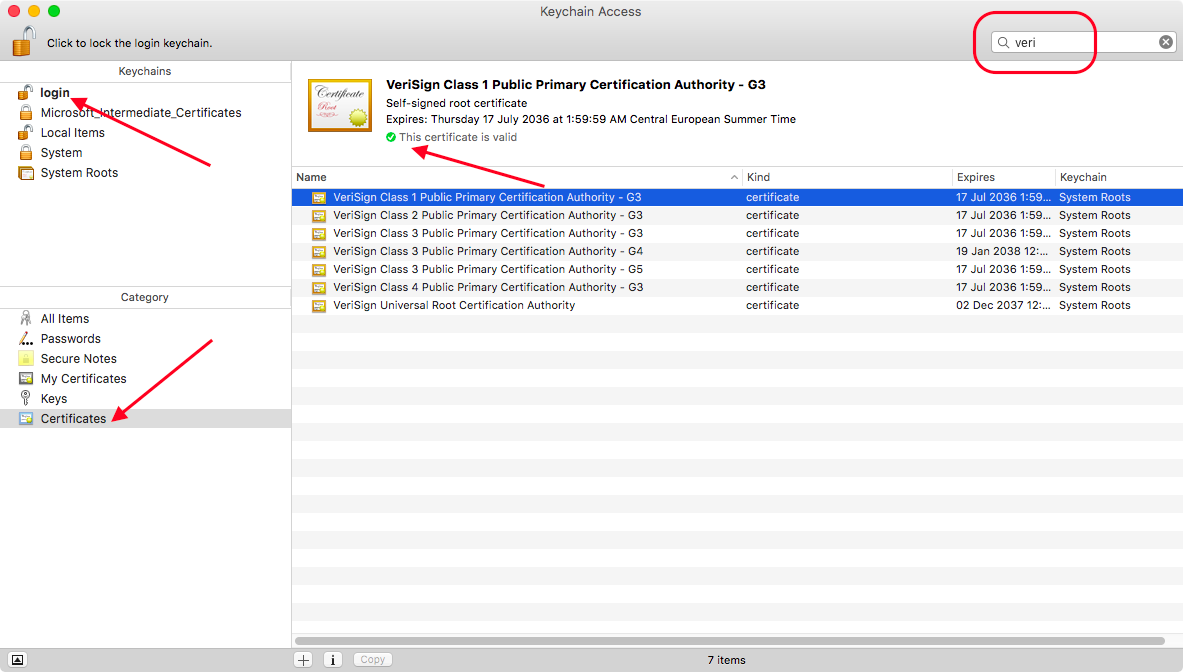The width and height of the screenshot is (1183, 672).
Task: Show info with the 'i' button
Action: point(333,660)
